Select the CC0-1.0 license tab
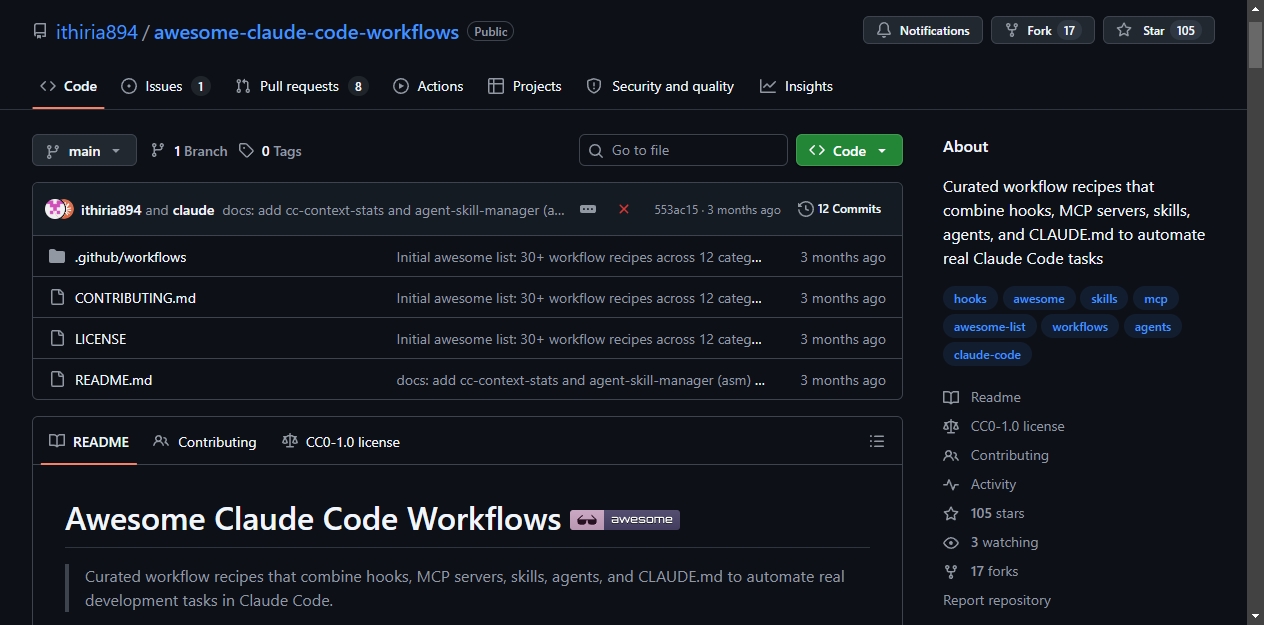Image resolution: width=1264 pixels, height=625 pixels. [x=341, y=442]
